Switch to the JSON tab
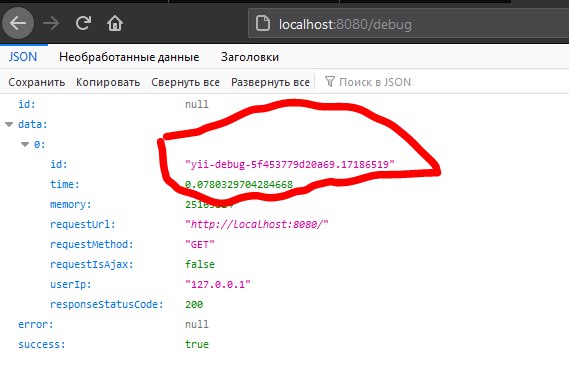Viewport: 569px width, 371px height. pos(23,57)
